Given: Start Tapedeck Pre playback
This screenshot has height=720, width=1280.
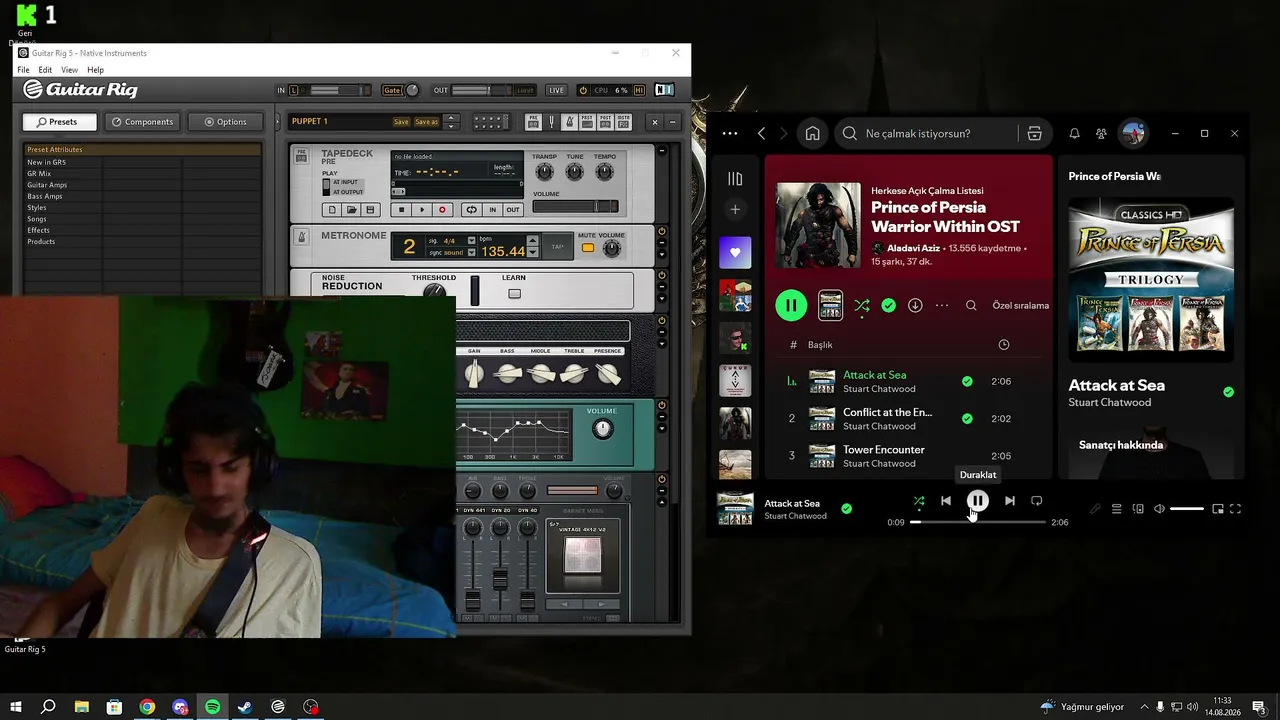Looking at the screenshot, I should tap(422, 210).
